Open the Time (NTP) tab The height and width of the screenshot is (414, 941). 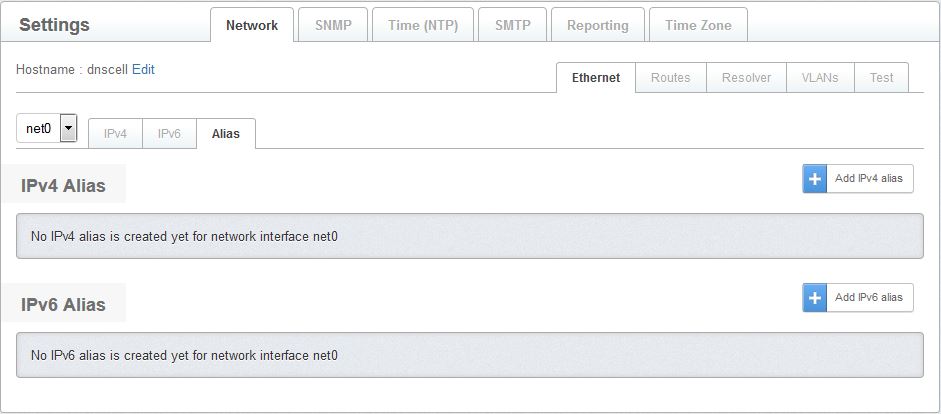pos(423,26)
